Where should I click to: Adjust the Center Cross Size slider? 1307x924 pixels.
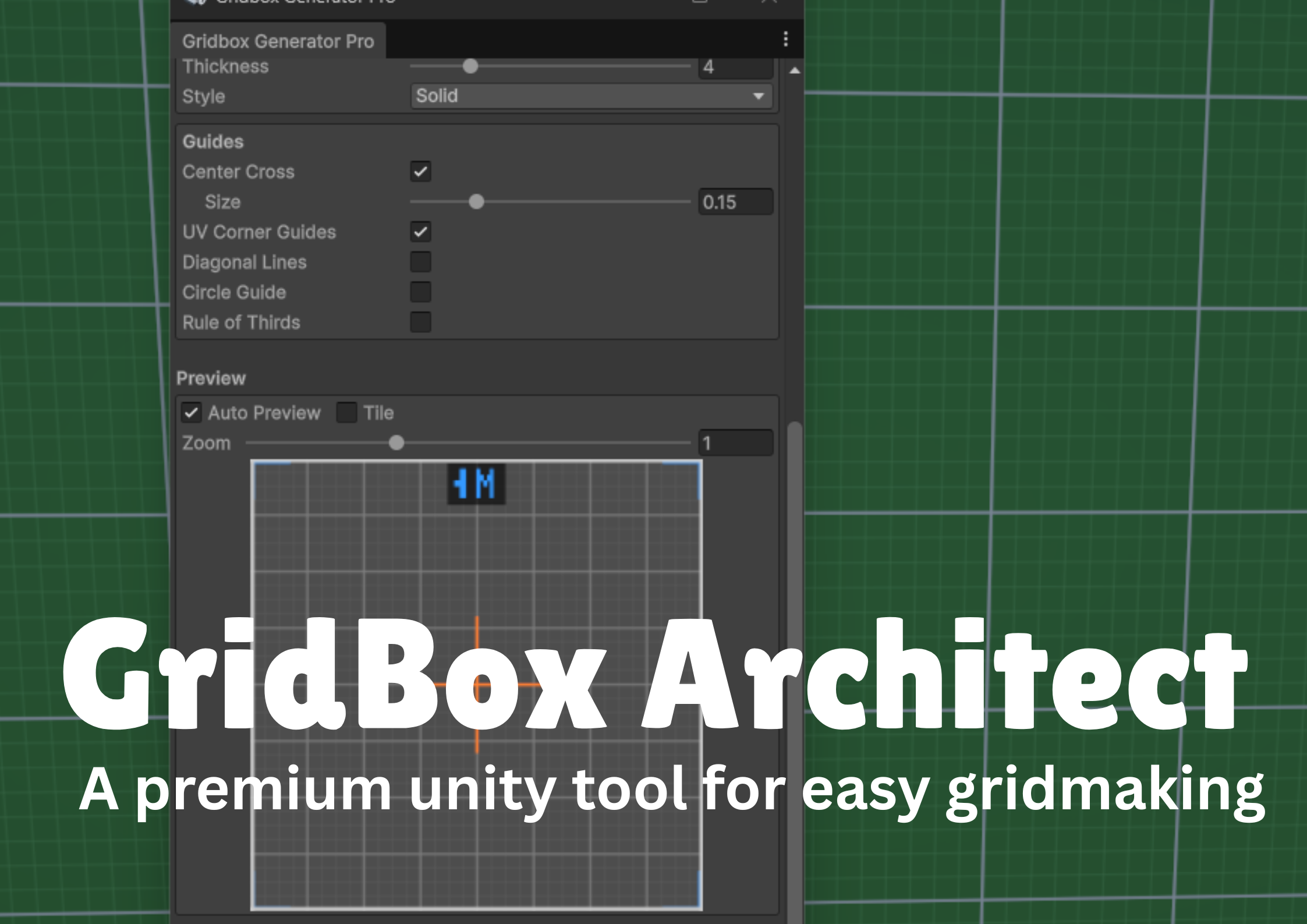[476, 202]
